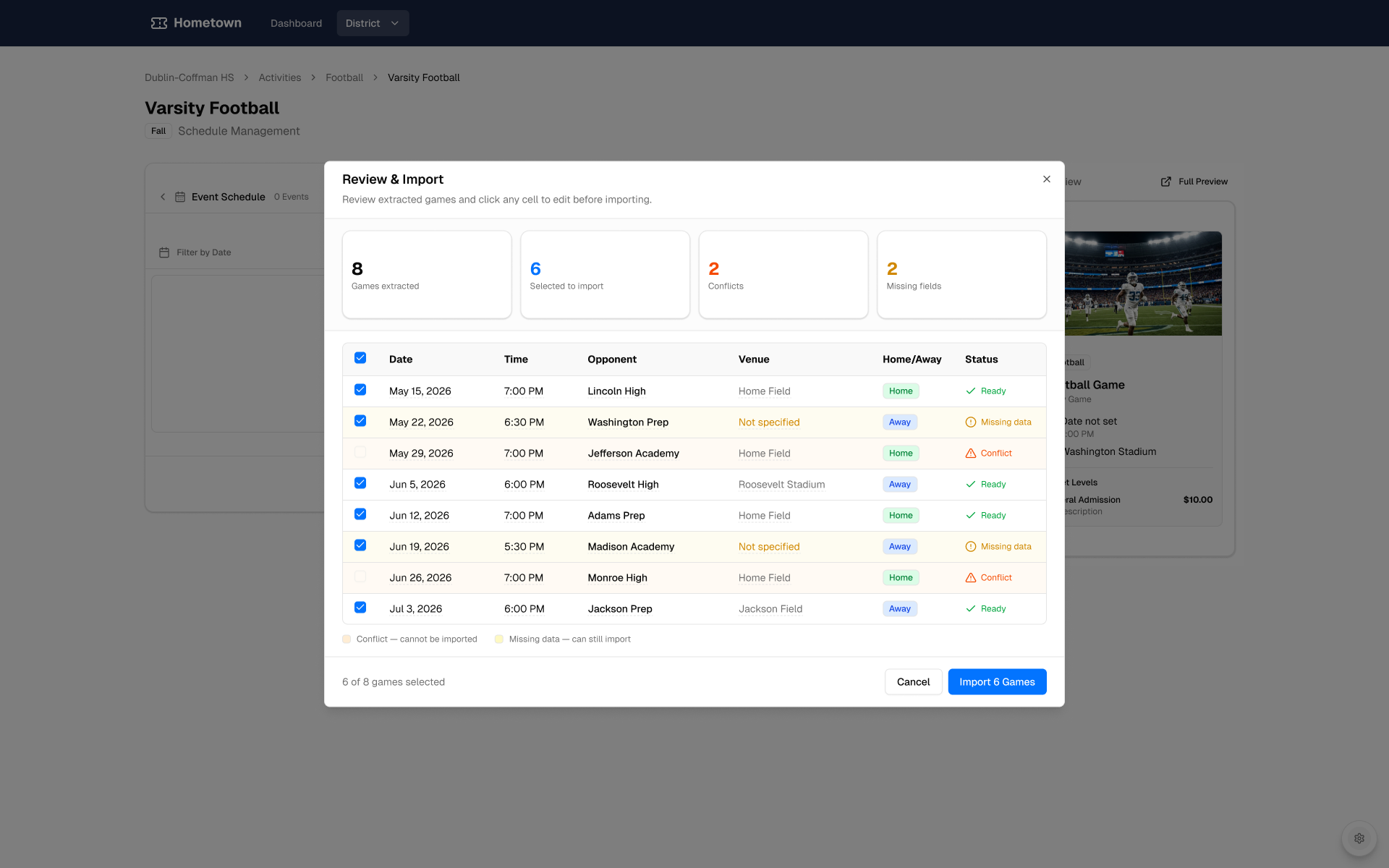The width and height of the screenshot is (1389, 868).
Task: Toggle the select-all checkbox in table header
Action: [x=360, y=358]
